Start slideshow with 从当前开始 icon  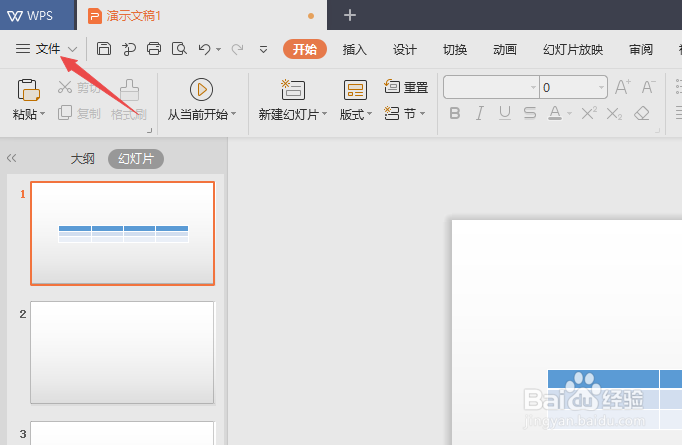click(x=201, y=90)
